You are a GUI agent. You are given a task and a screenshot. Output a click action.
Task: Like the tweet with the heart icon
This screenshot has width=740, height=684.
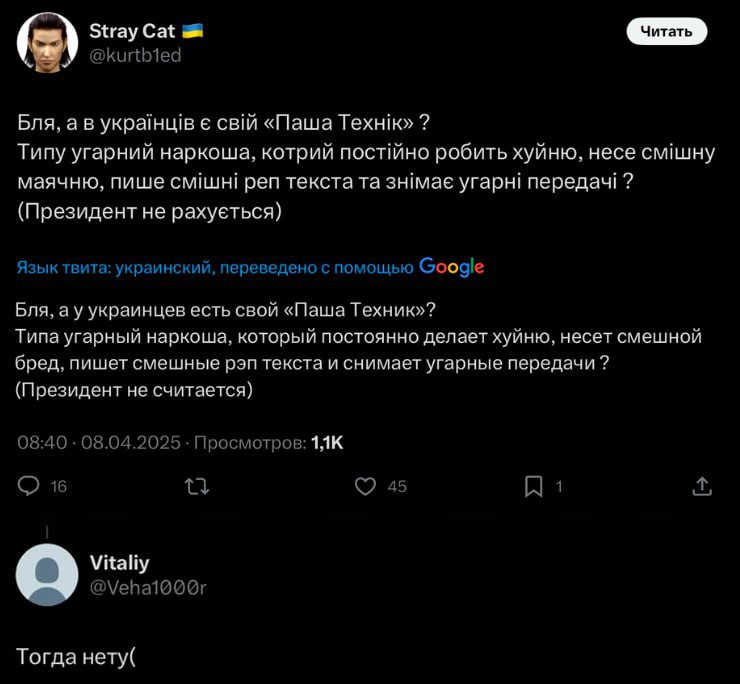(366, 486)
